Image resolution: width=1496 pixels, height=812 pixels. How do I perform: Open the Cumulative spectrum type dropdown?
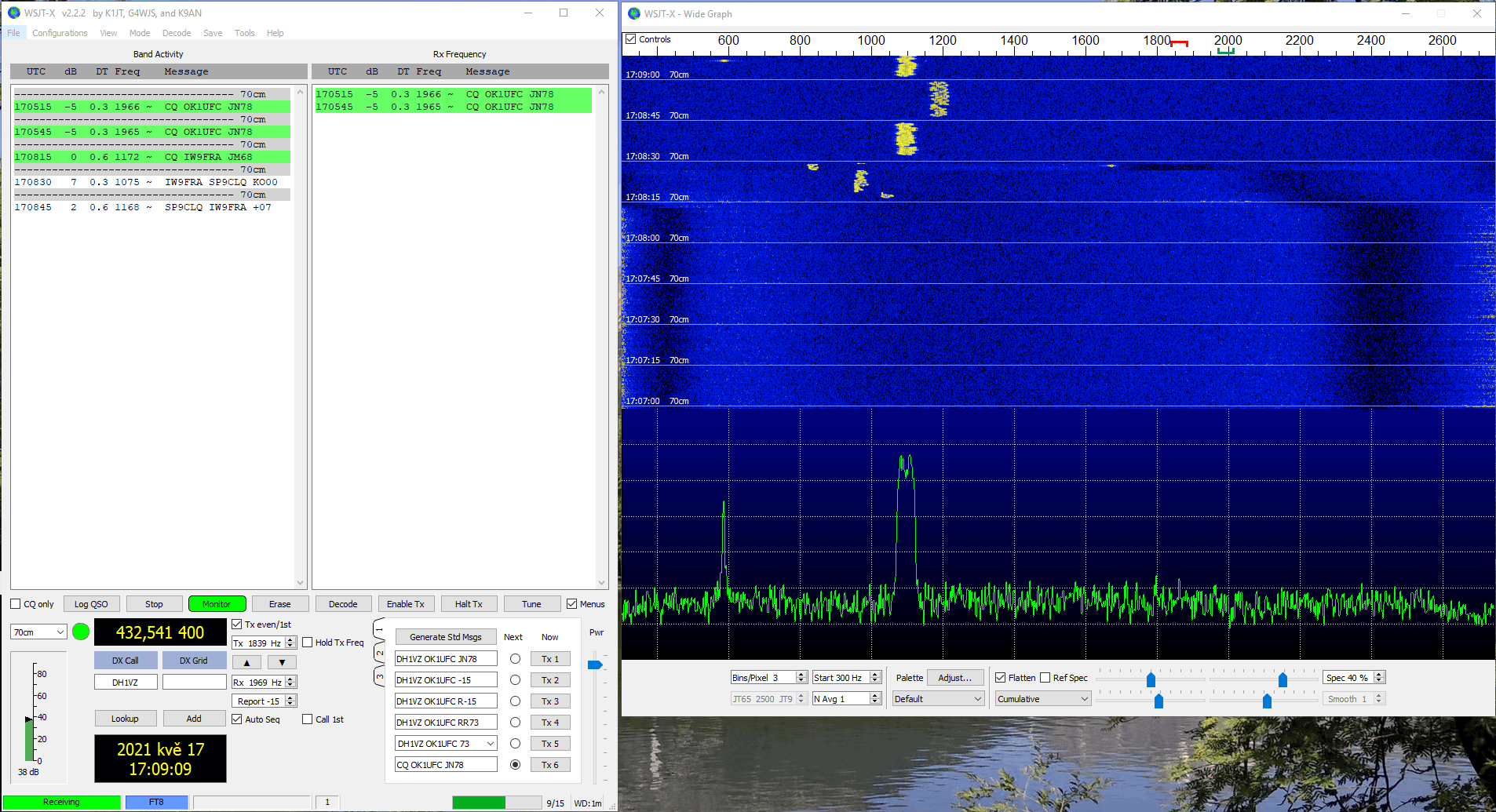(x=1042, y=699)
